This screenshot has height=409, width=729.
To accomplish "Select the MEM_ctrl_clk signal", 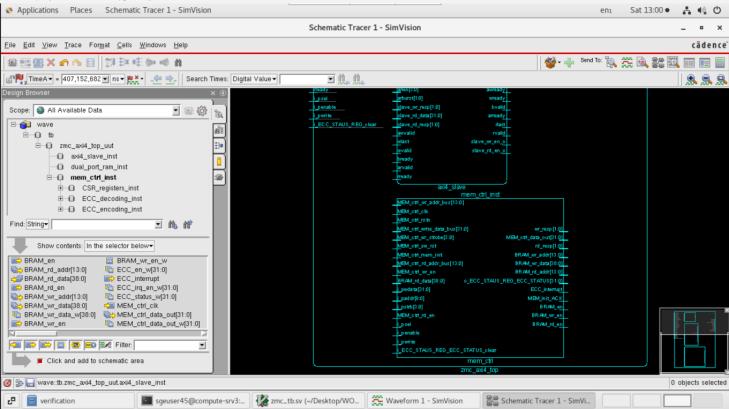I will 138,306.
